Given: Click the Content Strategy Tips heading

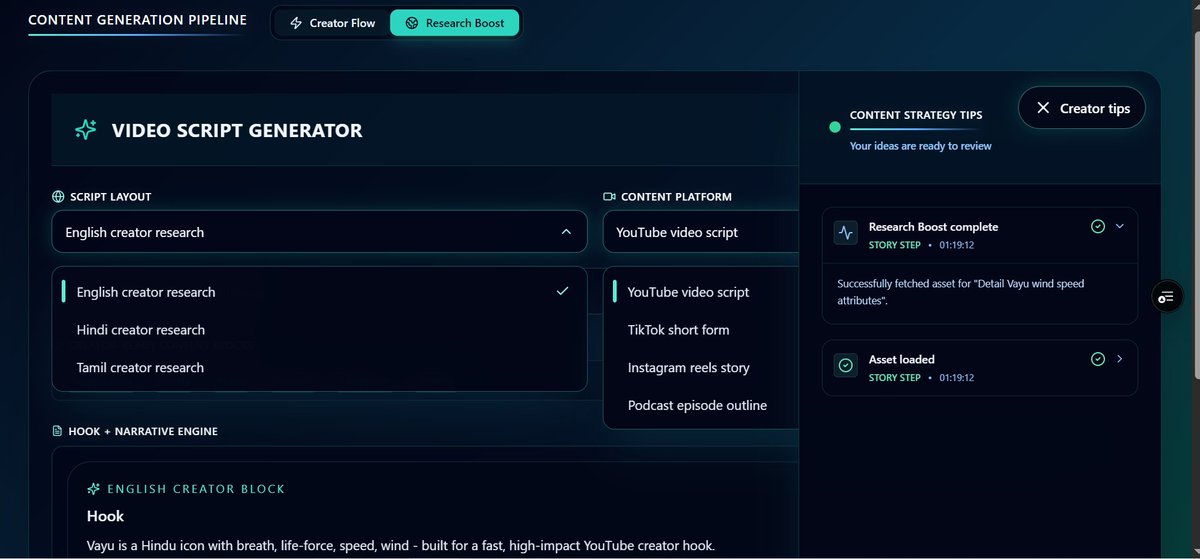Looking at the screenshot, I should click(x=916, y=115).
